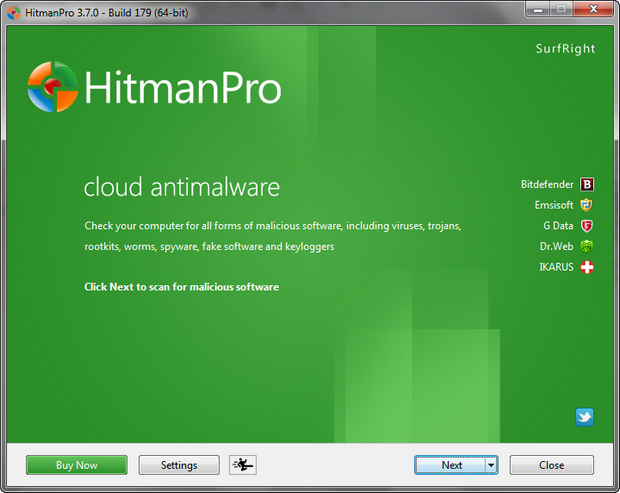Click the SurfRight brand text
This screenshot has height=493, width=620.
[565, 49]
